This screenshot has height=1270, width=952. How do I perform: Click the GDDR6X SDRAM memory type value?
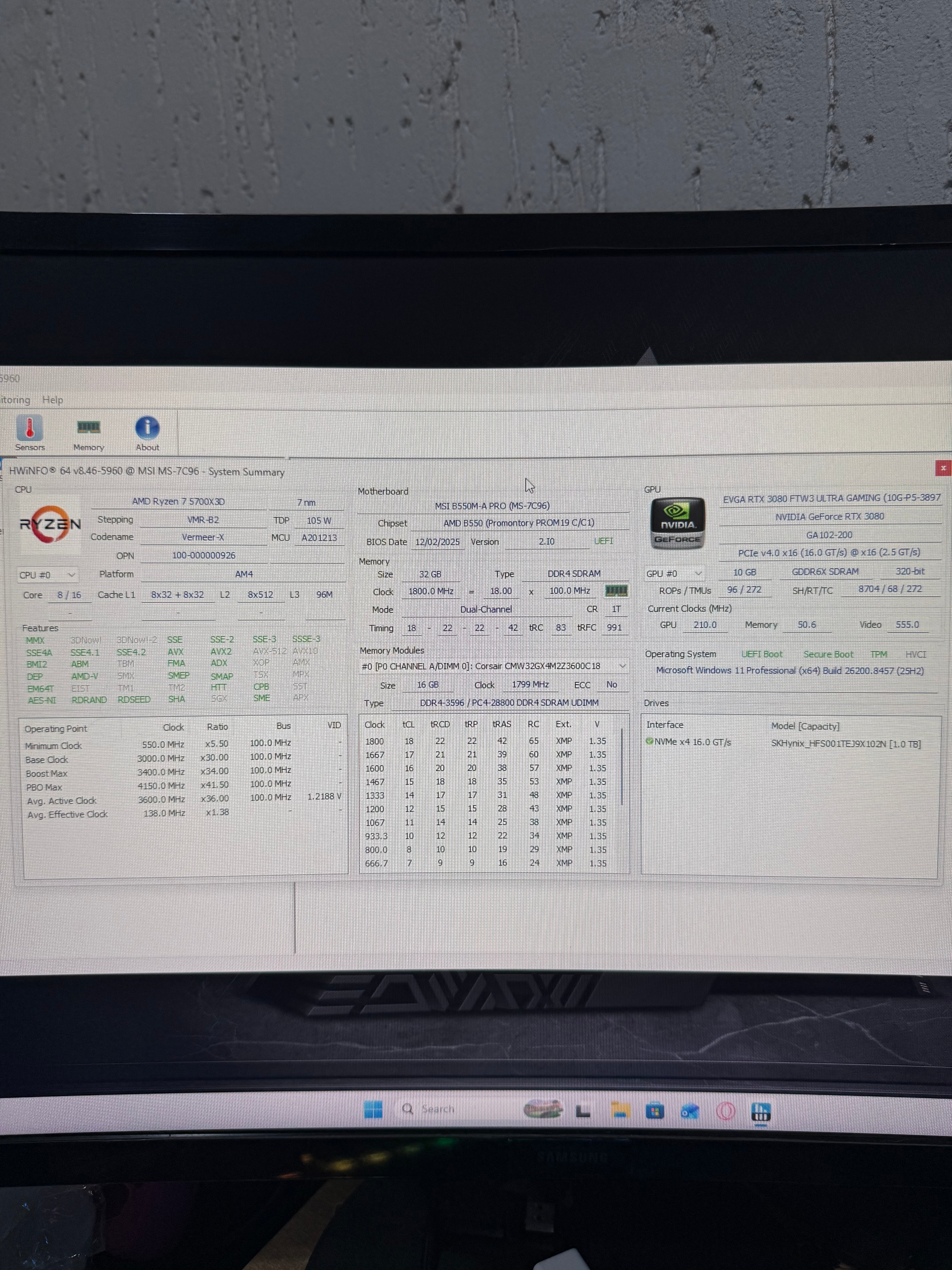[x=825, y=571]
